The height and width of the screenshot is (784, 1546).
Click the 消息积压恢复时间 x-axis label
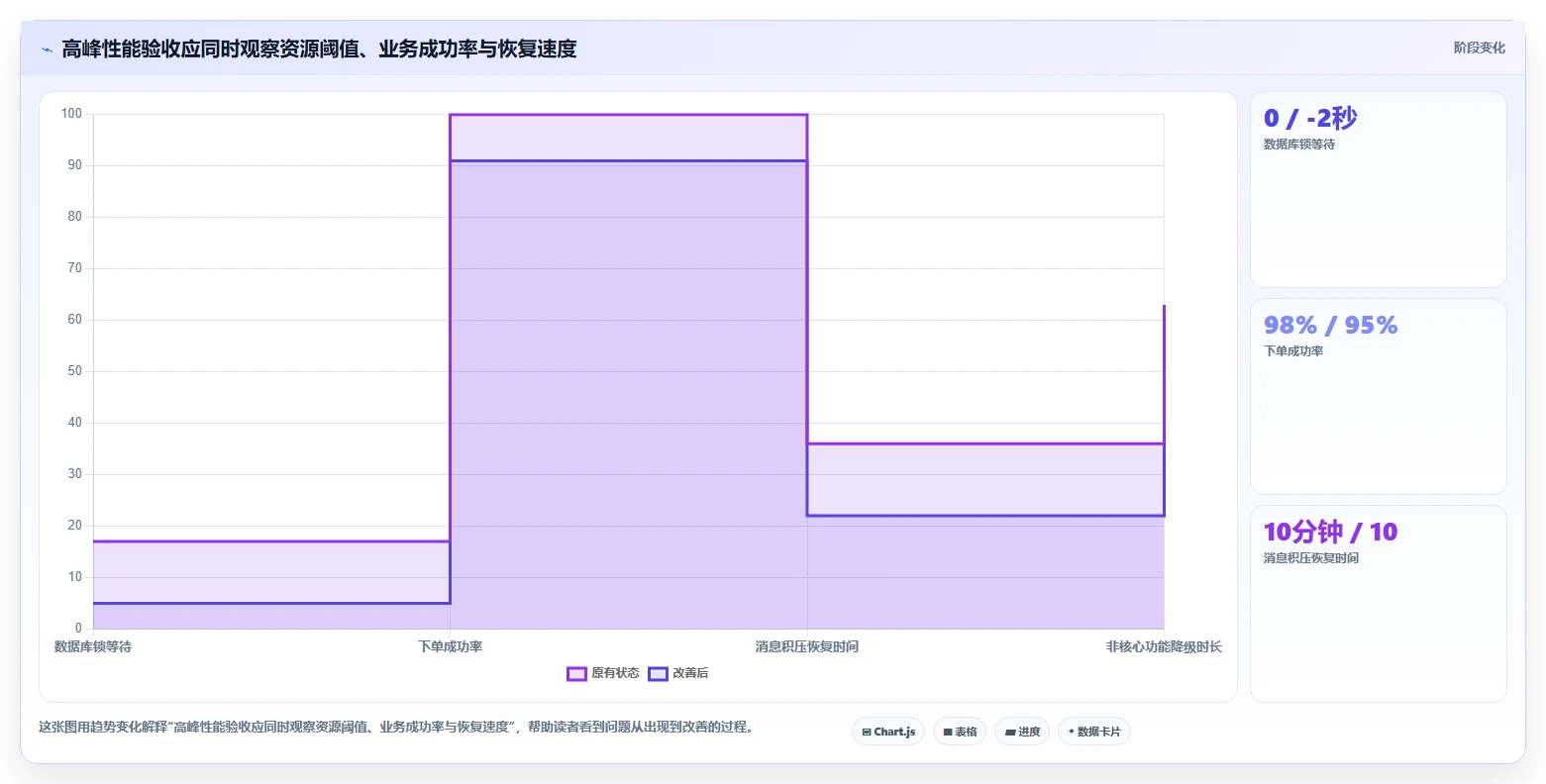coord(807,646)
